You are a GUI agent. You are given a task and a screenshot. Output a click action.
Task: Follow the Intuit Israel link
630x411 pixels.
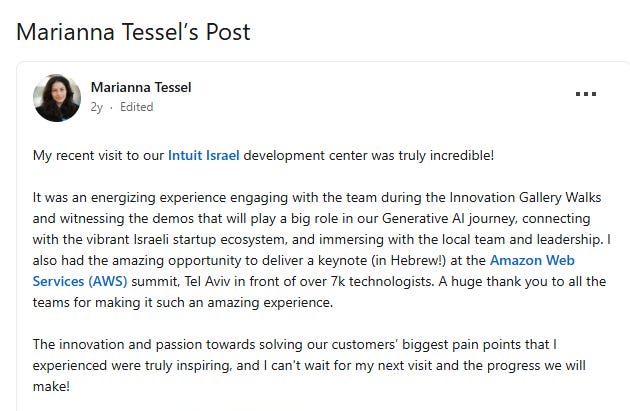tap(203, 155)
